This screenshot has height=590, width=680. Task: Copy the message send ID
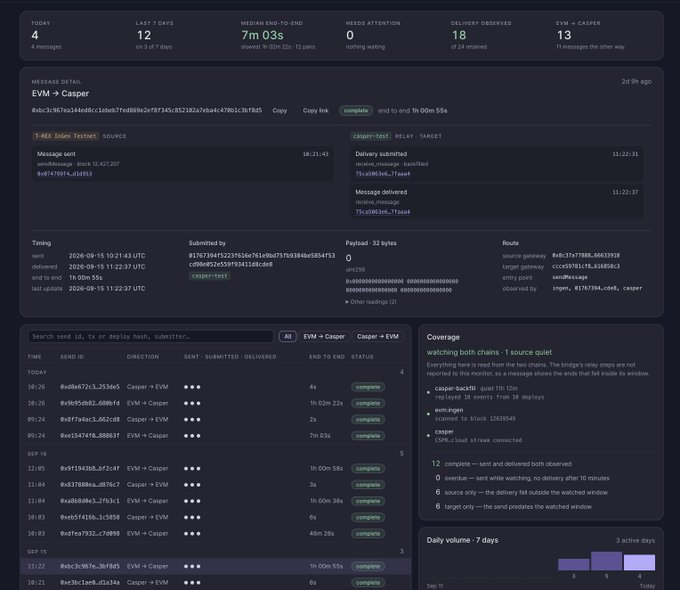tap(280, 111)
